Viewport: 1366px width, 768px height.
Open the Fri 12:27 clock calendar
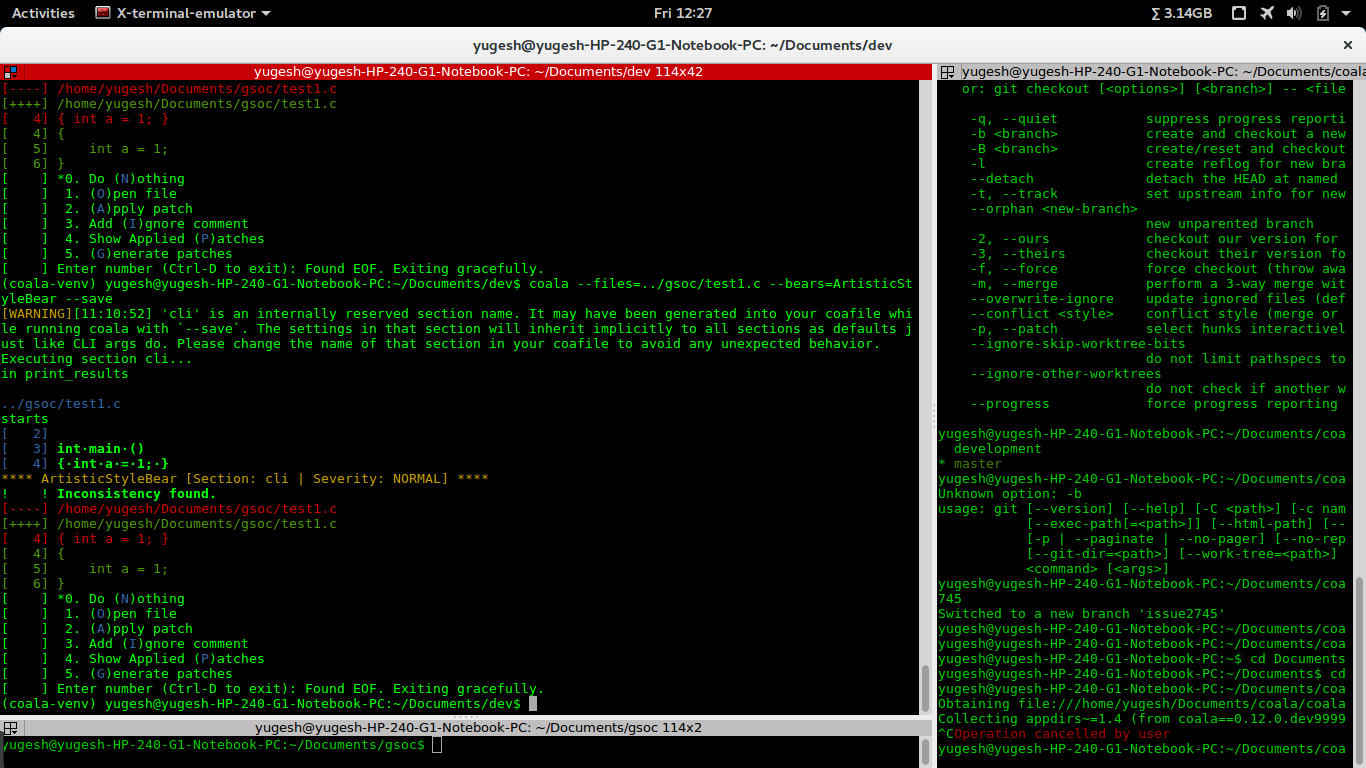[x=683, y=13]
